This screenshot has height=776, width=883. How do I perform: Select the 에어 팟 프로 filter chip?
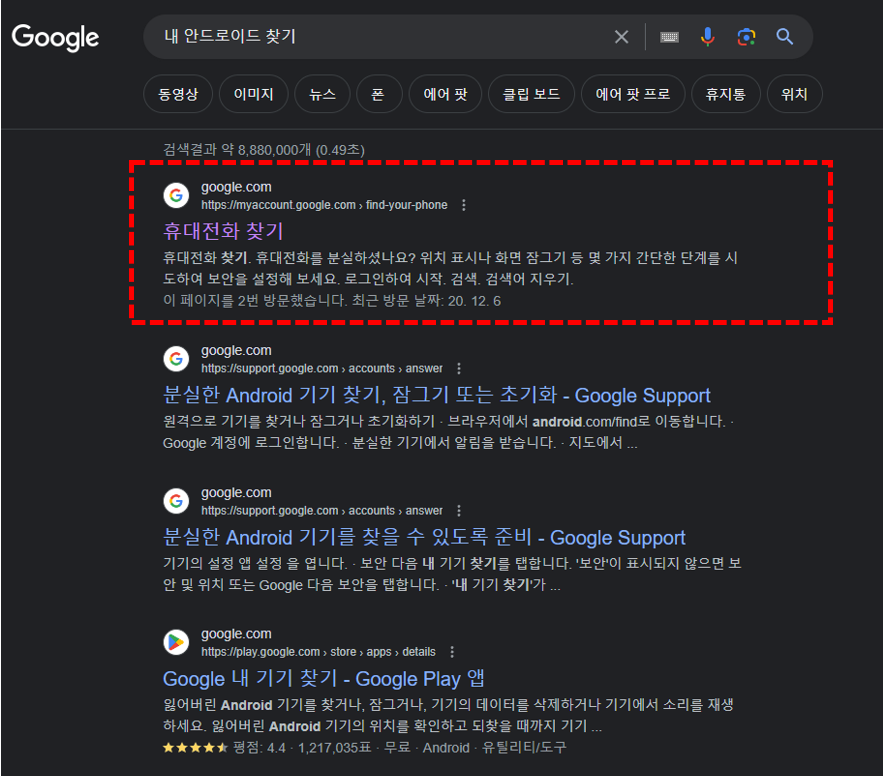tap(633, 94)
